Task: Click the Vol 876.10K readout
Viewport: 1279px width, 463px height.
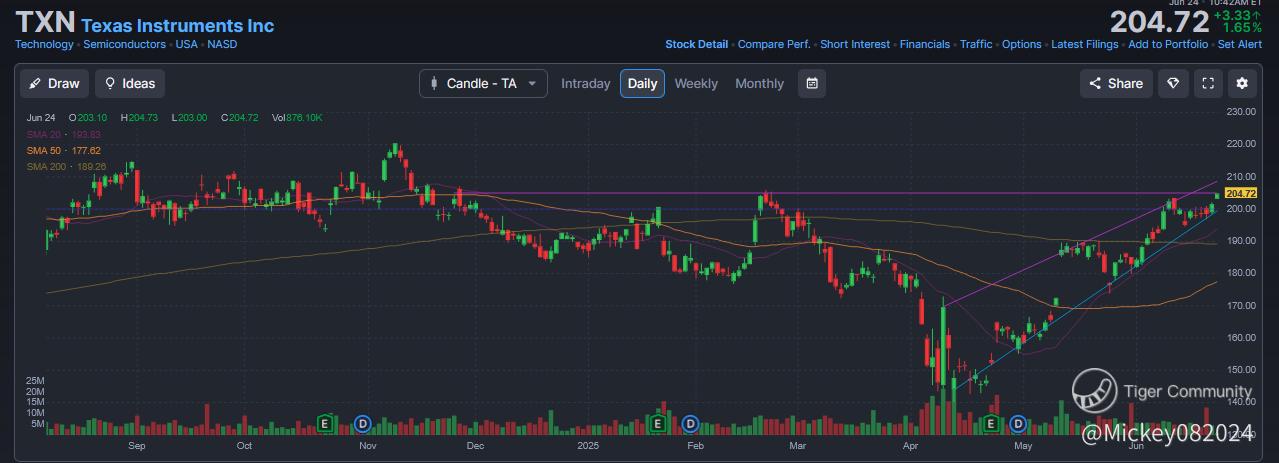Action: pyautogui.click(x=297, y=118)
